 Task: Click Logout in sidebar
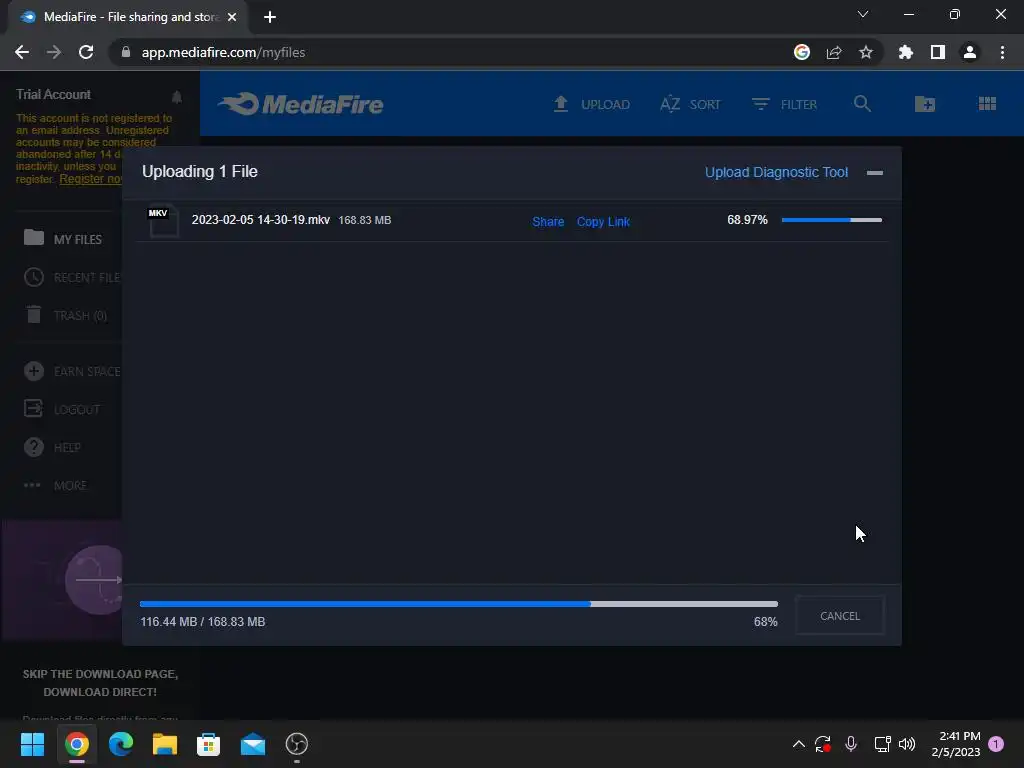point(62,409)
